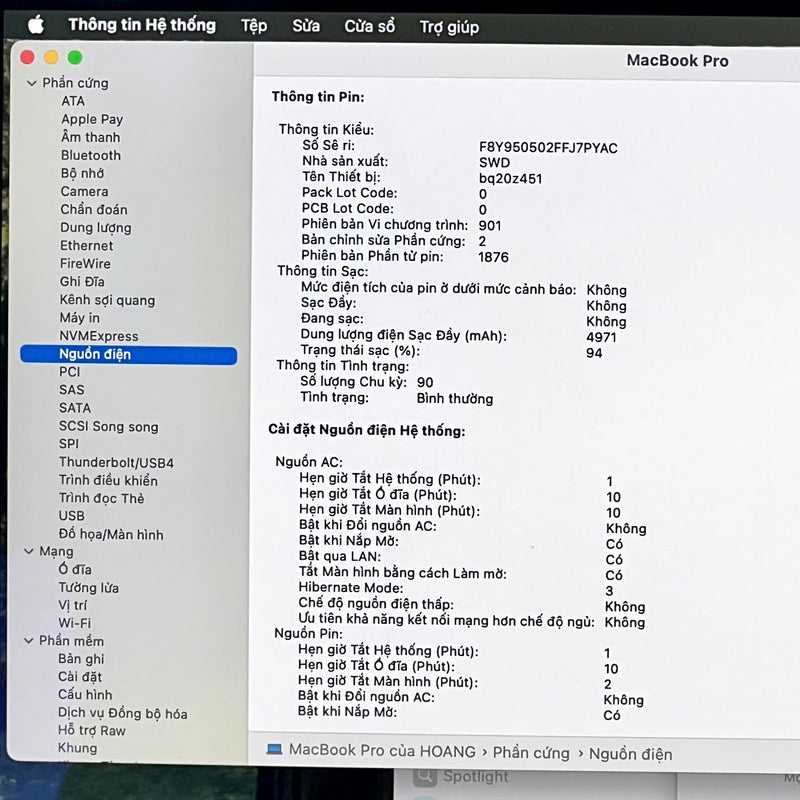Open the Trợ giúp menu
This screenshot has height=800, width=800.
[x=449, y=27]
